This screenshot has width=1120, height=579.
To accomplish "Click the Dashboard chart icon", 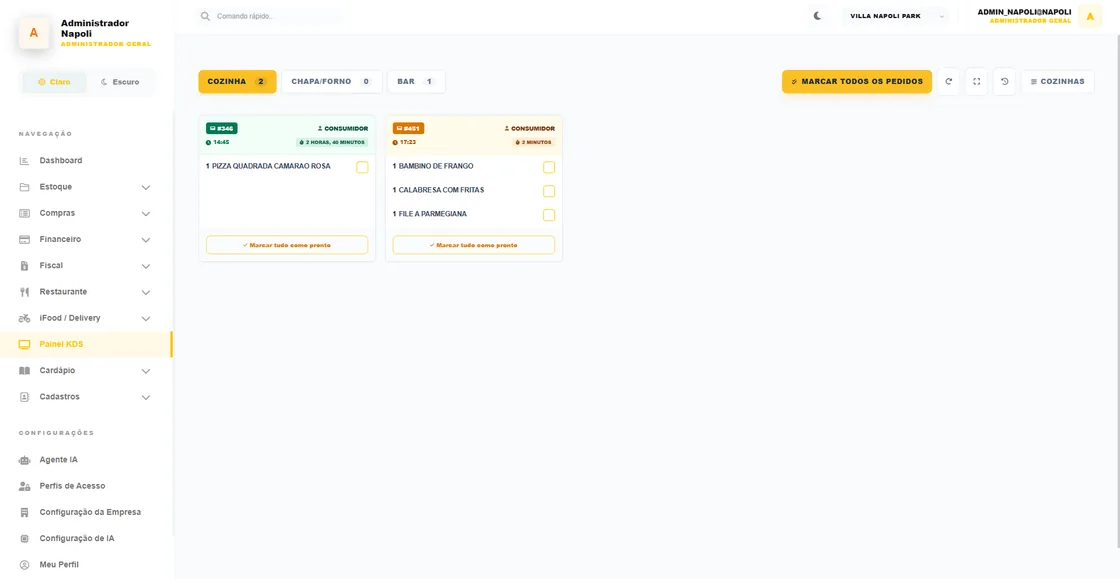I will (x=24, y=161).
